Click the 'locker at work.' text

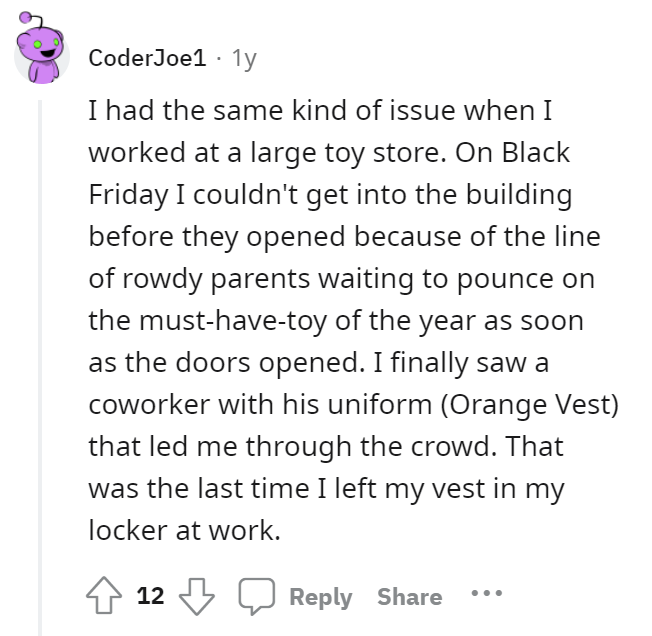coord(183,529)
